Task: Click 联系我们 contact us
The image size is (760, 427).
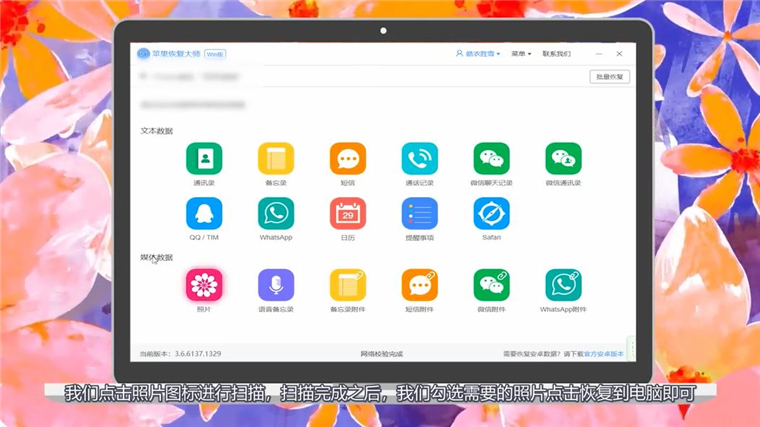Action: [556, 54]
